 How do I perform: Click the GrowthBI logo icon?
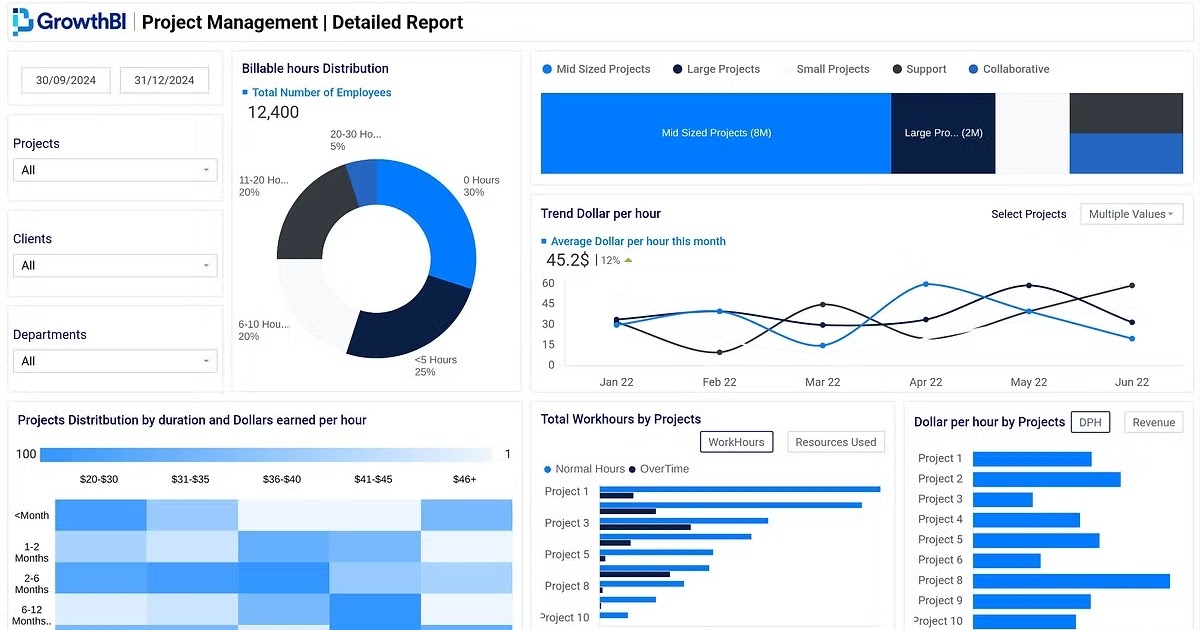pyautogui.click(x=22, y=21)
